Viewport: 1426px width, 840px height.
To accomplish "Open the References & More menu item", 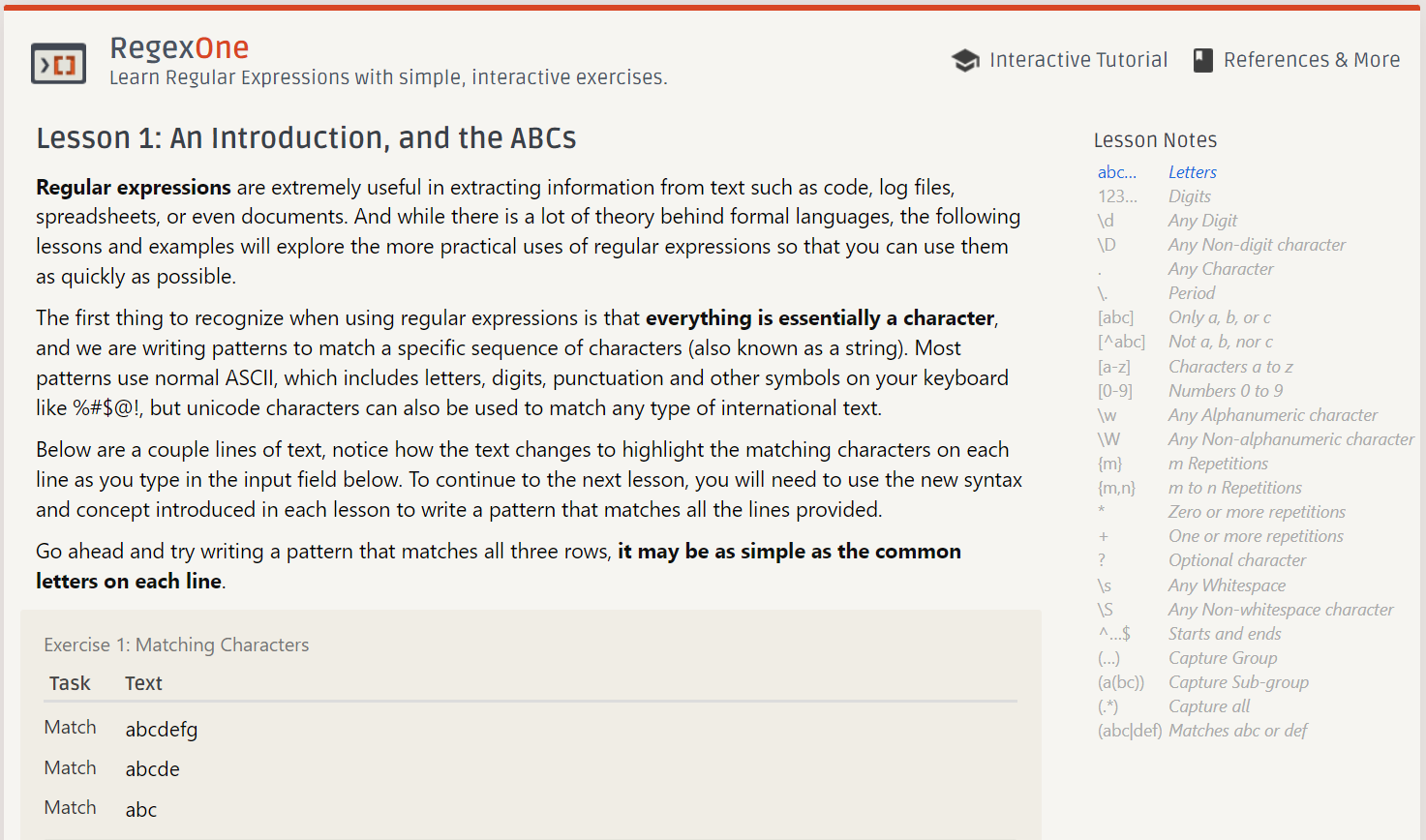I will [1312, 60].
